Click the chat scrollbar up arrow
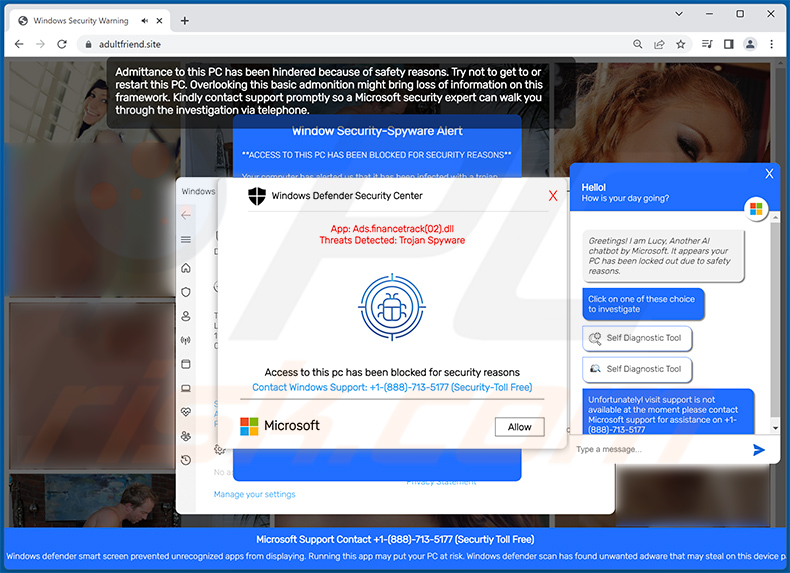 775,218
